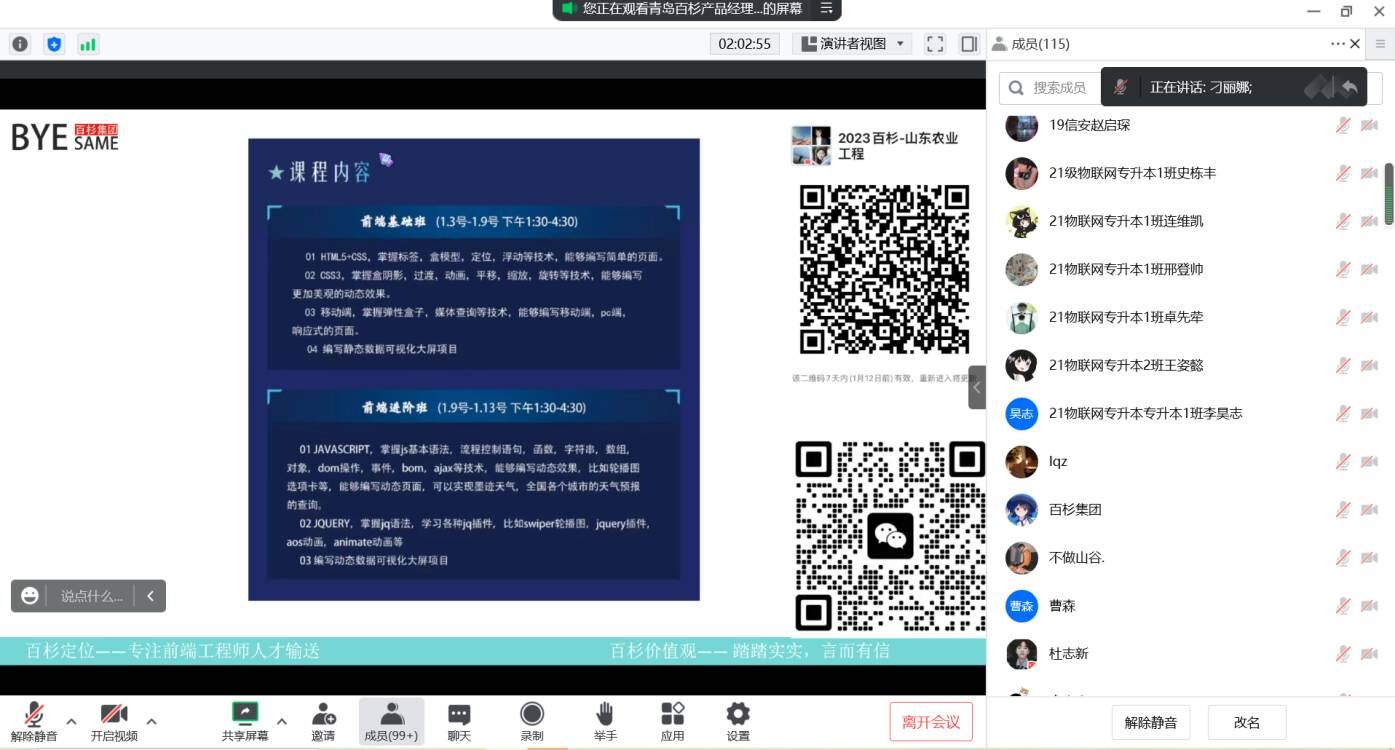This screenshot has height=750, width=1395.
Task: Open the network signal status icon
Action: click(x=88, y=44)
